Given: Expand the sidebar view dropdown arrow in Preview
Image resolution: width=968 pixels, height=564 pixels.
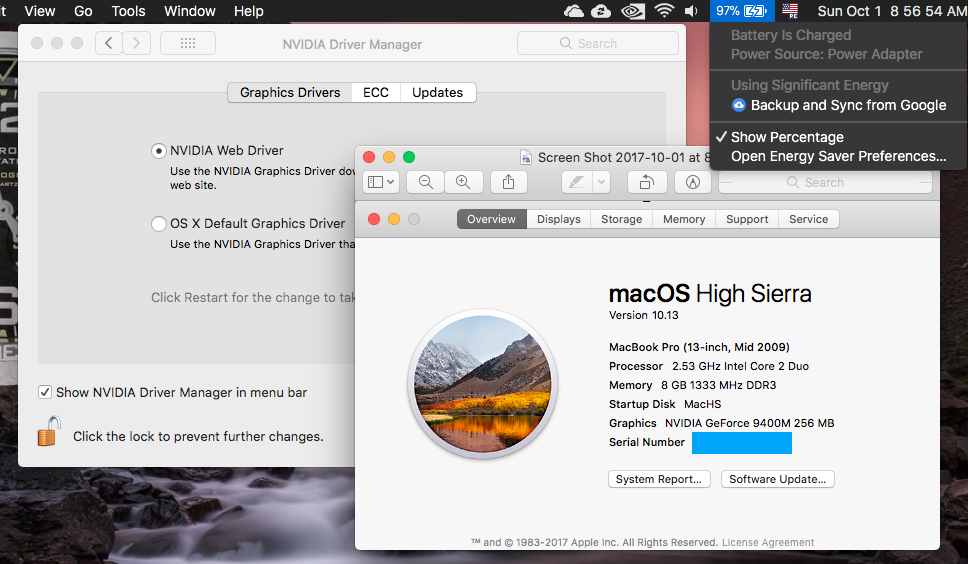Looking at the screenshot, I should click(x=391, y=182).
